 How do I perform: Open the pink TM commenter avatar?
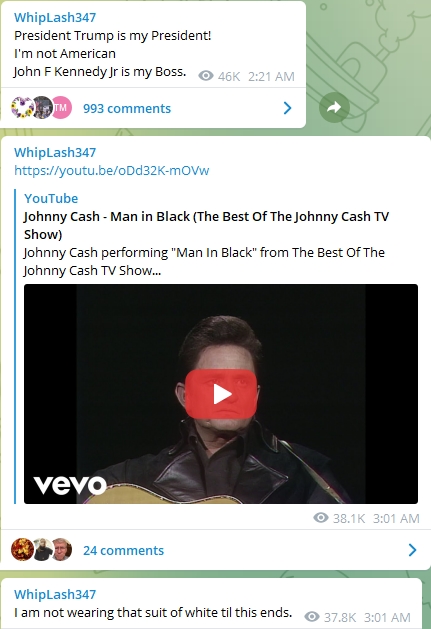tap(61, 108)
